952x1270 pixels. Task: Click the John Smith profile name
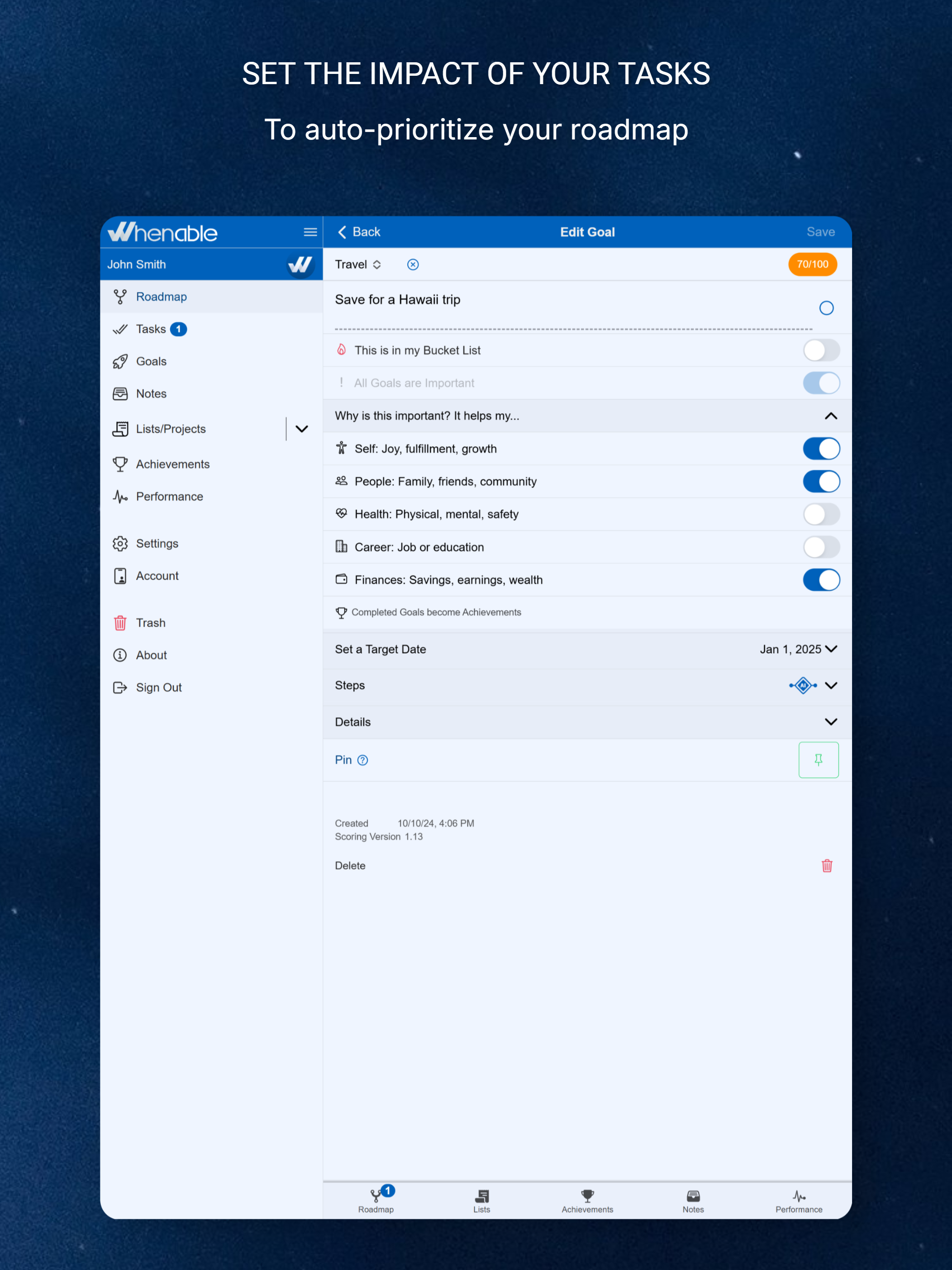pos(137,265)
